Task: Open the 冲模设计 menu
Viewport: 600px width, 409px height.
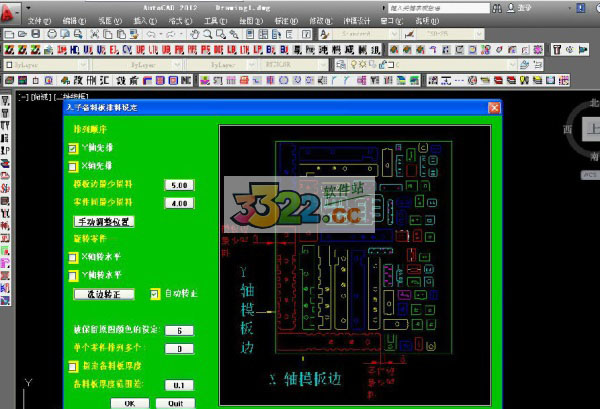Action: click(x=357, y=21)
